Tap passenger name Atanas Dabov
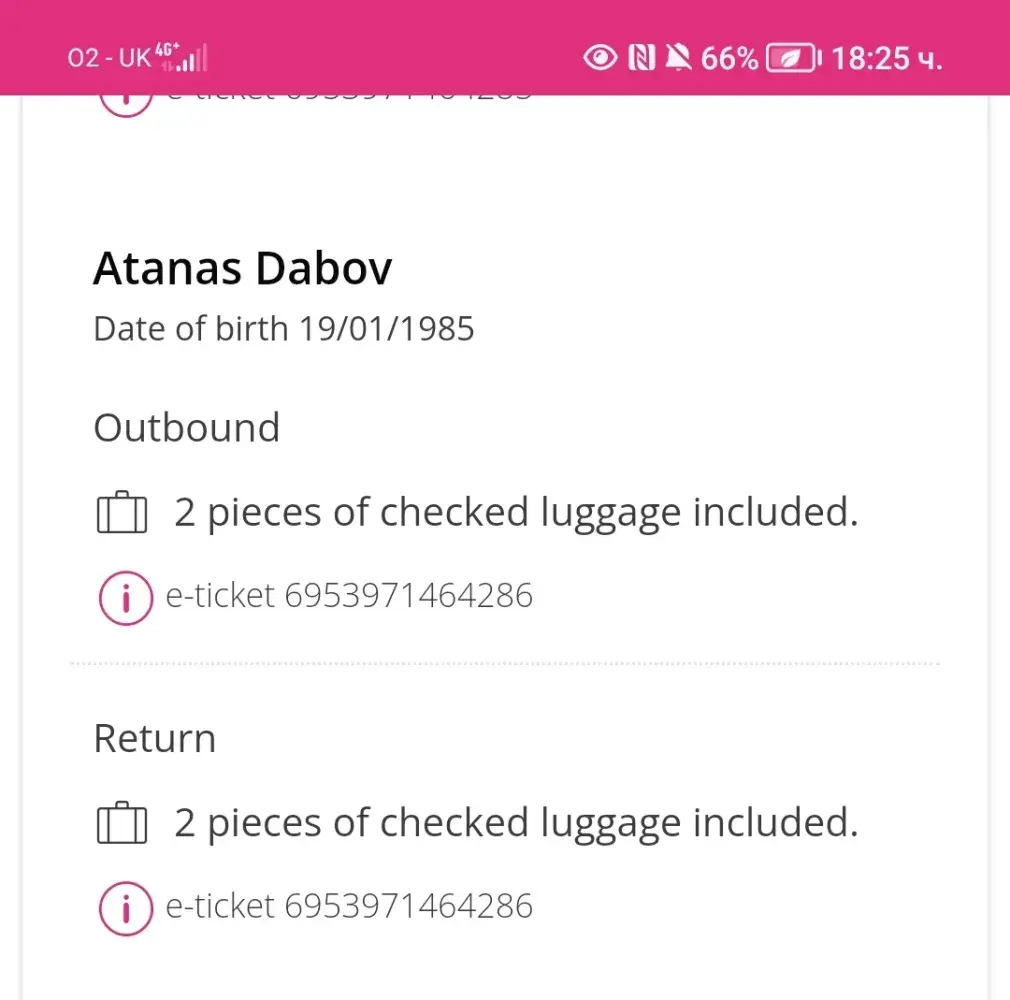 click(x=243, y=269)
